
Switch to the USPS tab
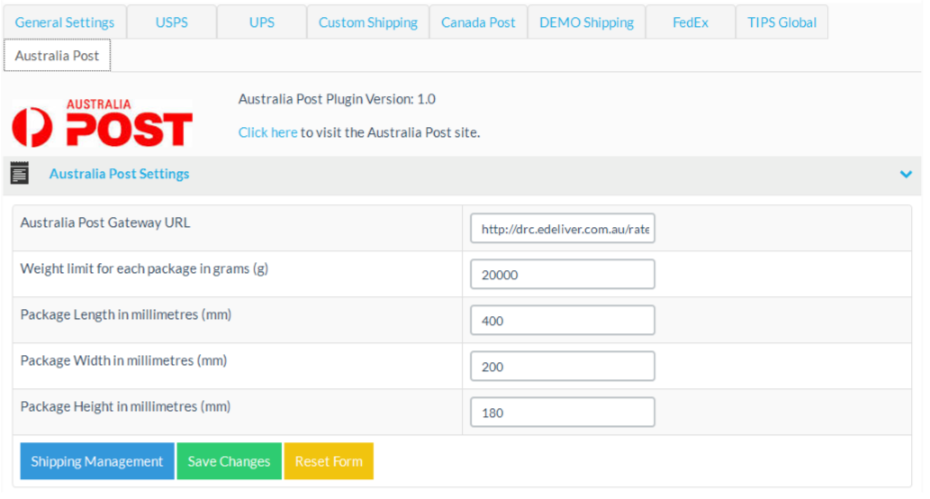point(171,22)
